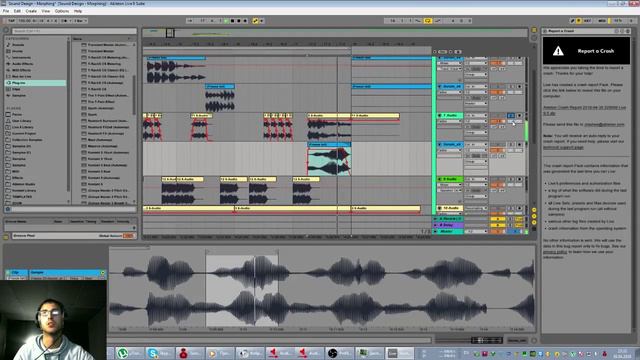Image resolution: width=640 pixels, height=360 pixels.
Task: Toggle the yellow automation arm button
Action: click(256, 20)
